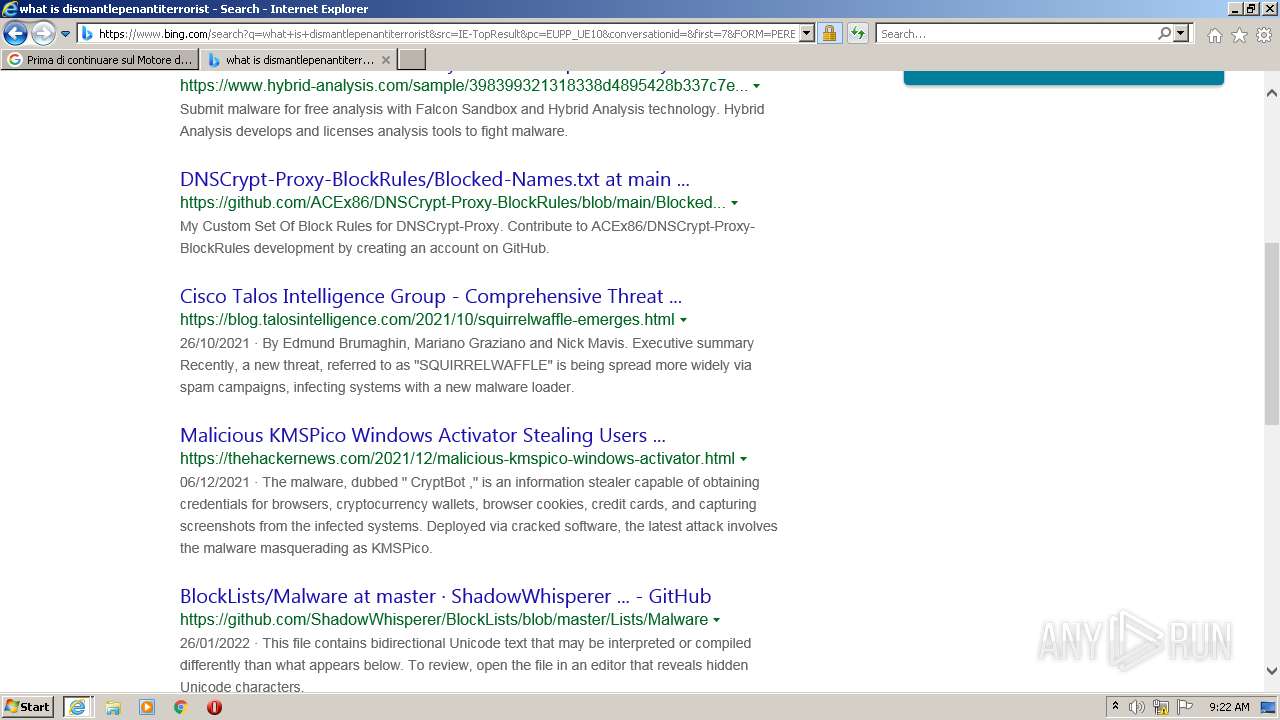This screenshot has width=1280, height=720.
Task: Click the thehackernews.com green URL
Action: tap(457, 458)
